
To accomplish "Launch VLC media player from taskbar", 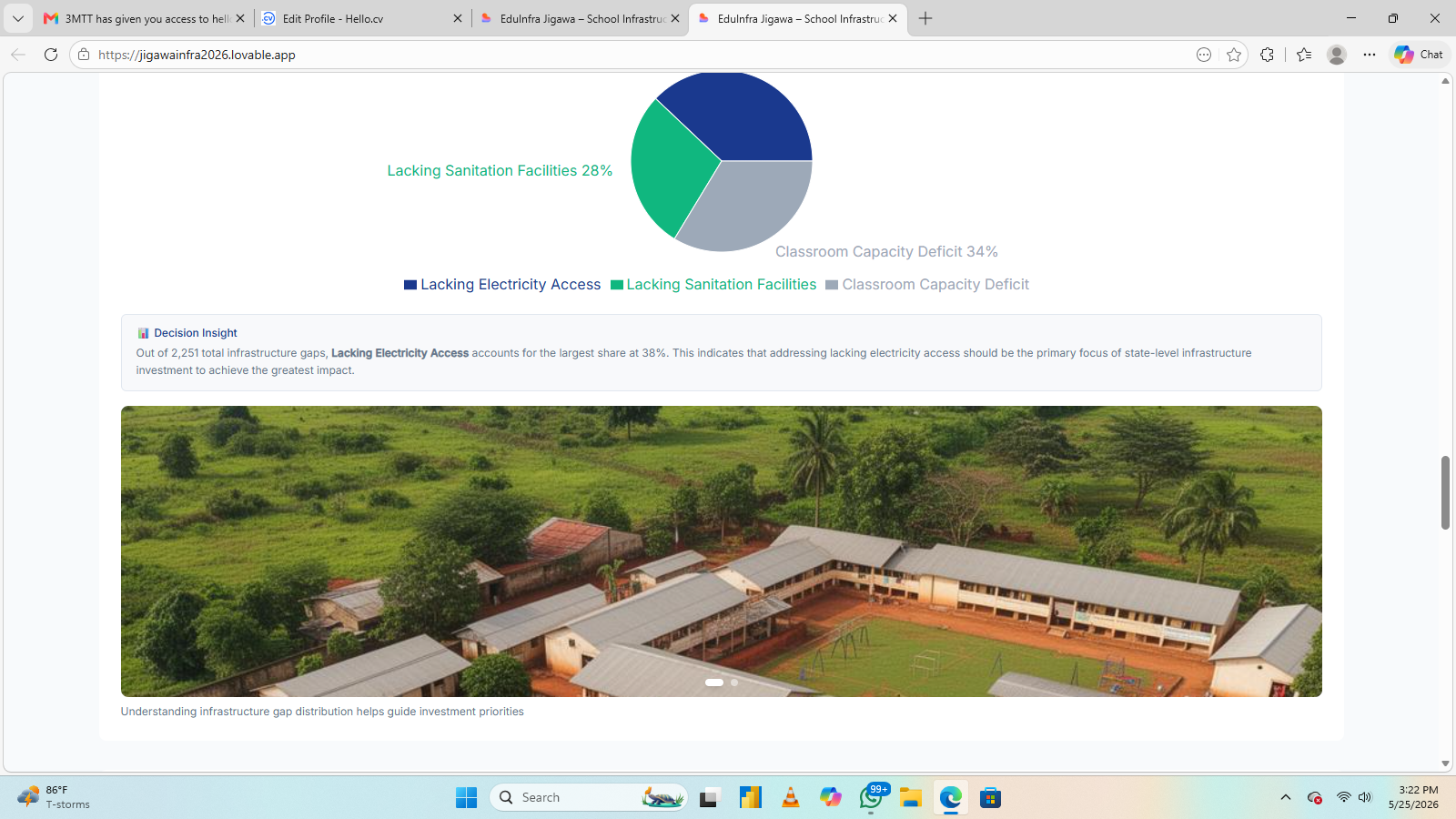I will (x=791, y=798).
